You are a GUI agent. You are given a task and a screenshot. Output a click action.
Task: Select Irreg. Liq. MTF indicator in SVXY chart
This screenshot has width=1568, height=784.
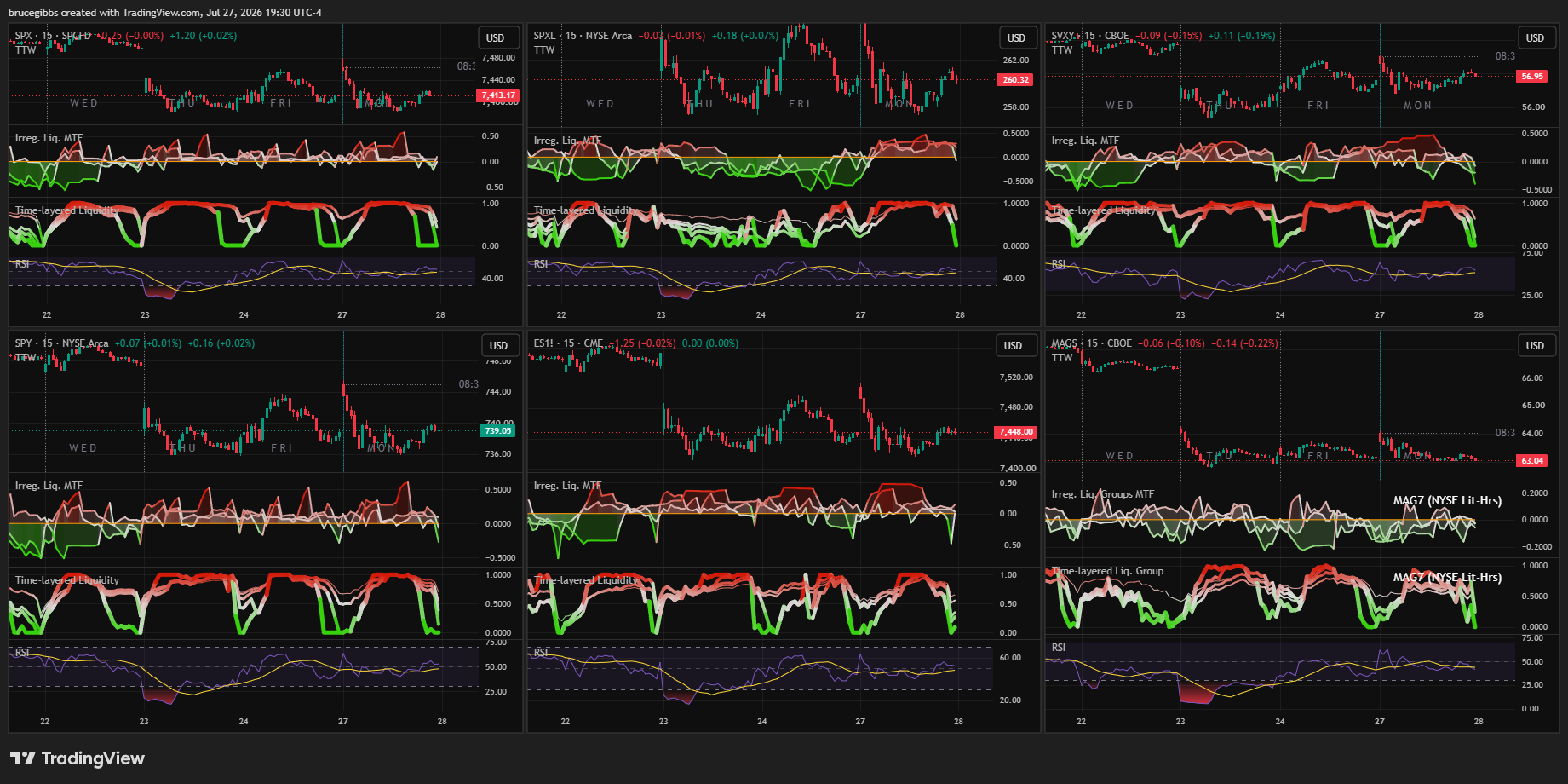pyautogui.click(x=1085, y=141)
